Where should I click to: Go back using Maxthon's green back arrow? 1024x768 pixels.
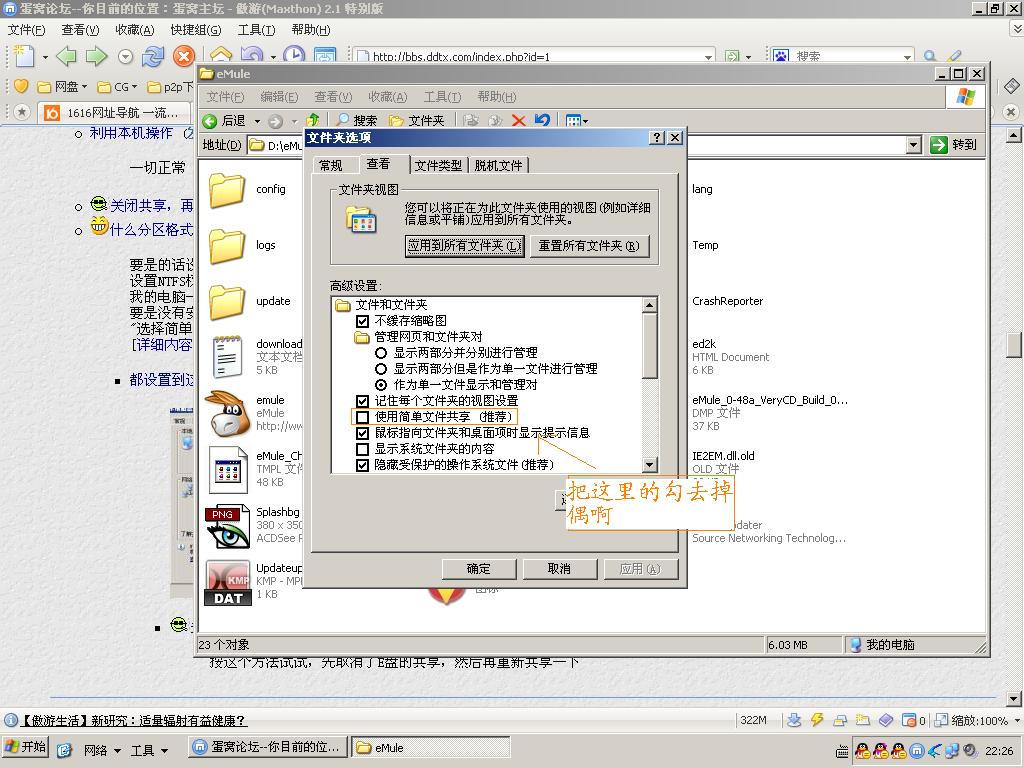(67, 57)
